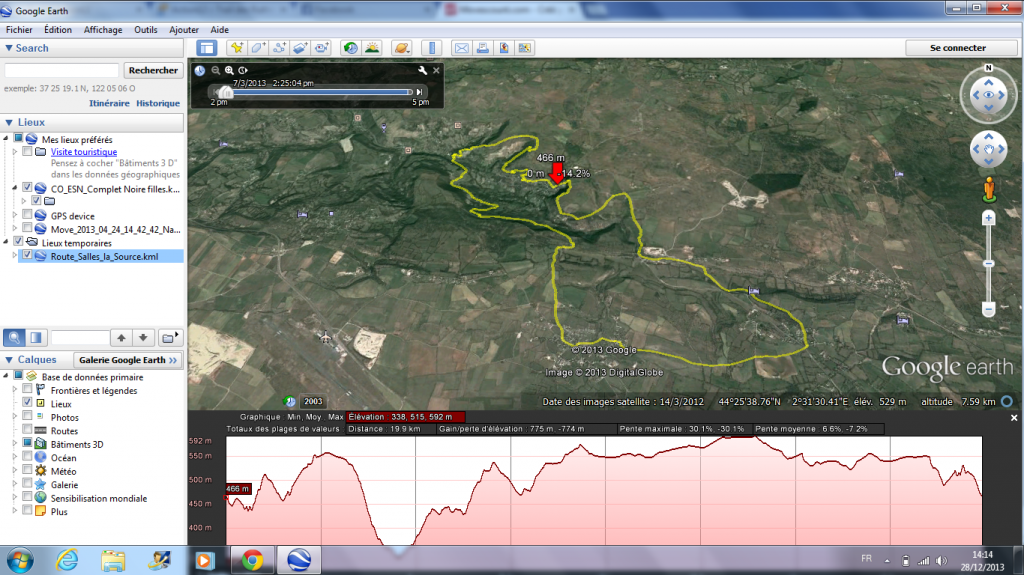Image resolution: width=1024 pixels, height=575 pixels.
Task: Collapse Lieux temporaires folder
Action: (x=6, y=242)
